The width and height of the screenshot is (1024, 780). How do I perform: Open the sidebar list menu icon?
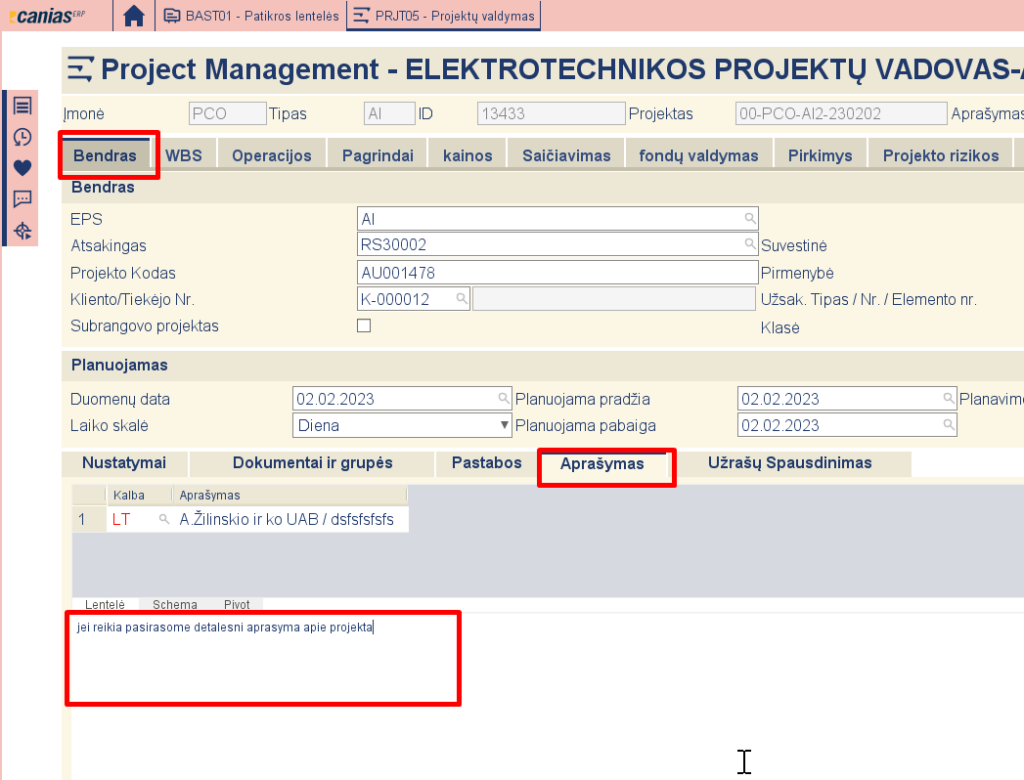pos(22,106)
